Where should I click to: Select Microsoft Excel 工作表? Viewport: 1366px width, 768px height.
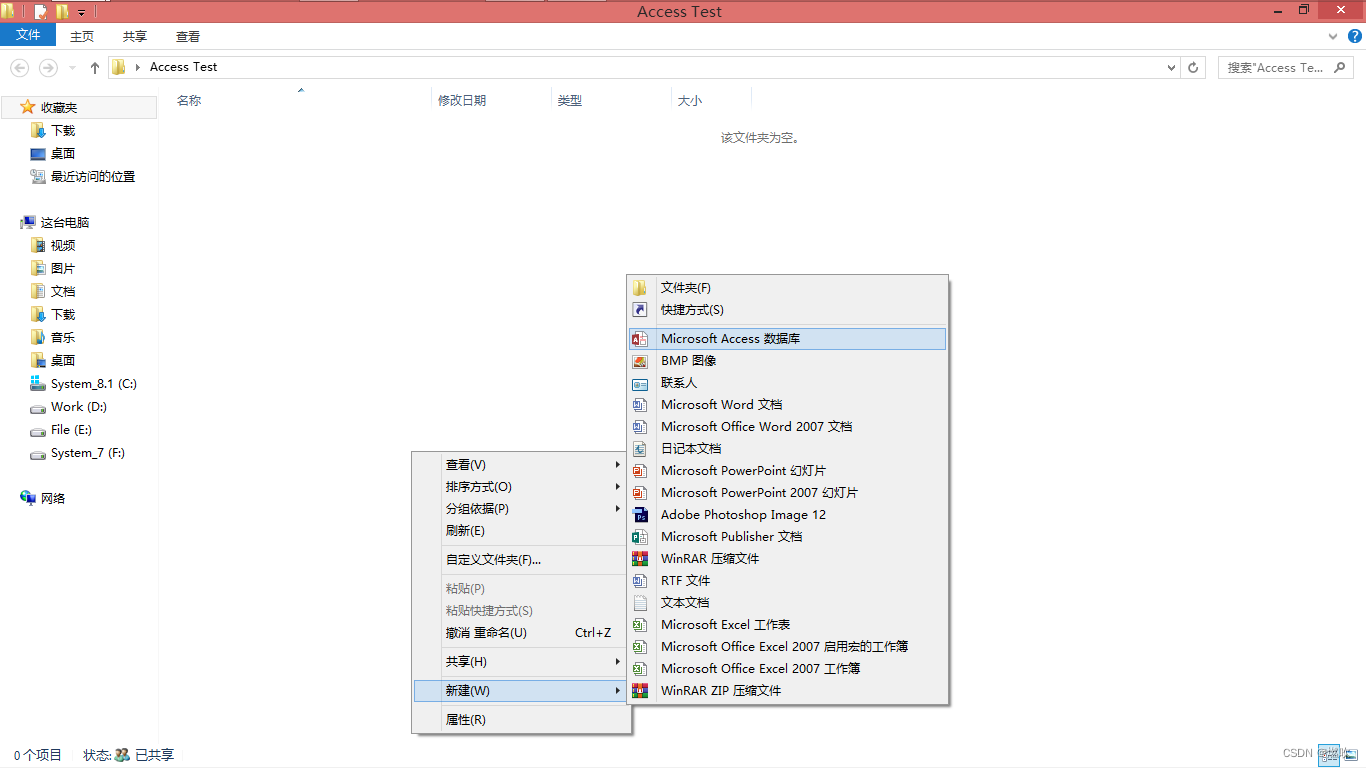pyautogui.click(x=787, y=625)
